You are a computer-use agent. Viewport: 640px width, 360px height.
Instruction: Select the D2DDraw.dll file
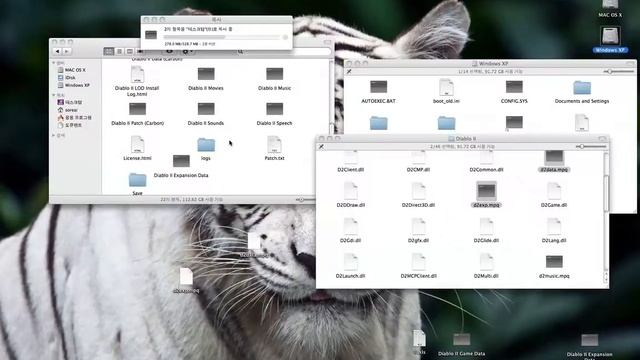point(351,195)
